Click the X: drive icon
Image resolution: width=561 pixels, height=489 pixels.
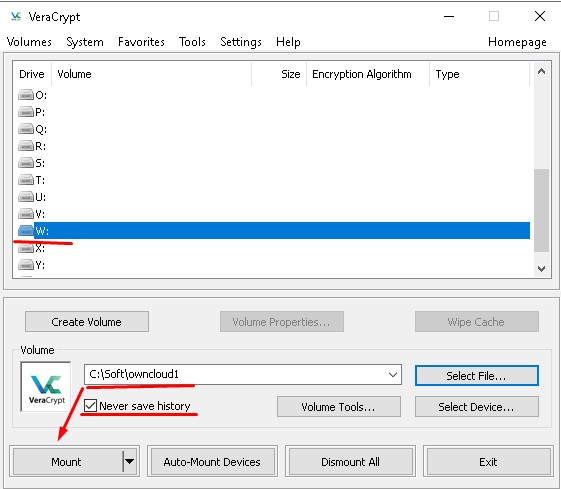tap(26, 248)
